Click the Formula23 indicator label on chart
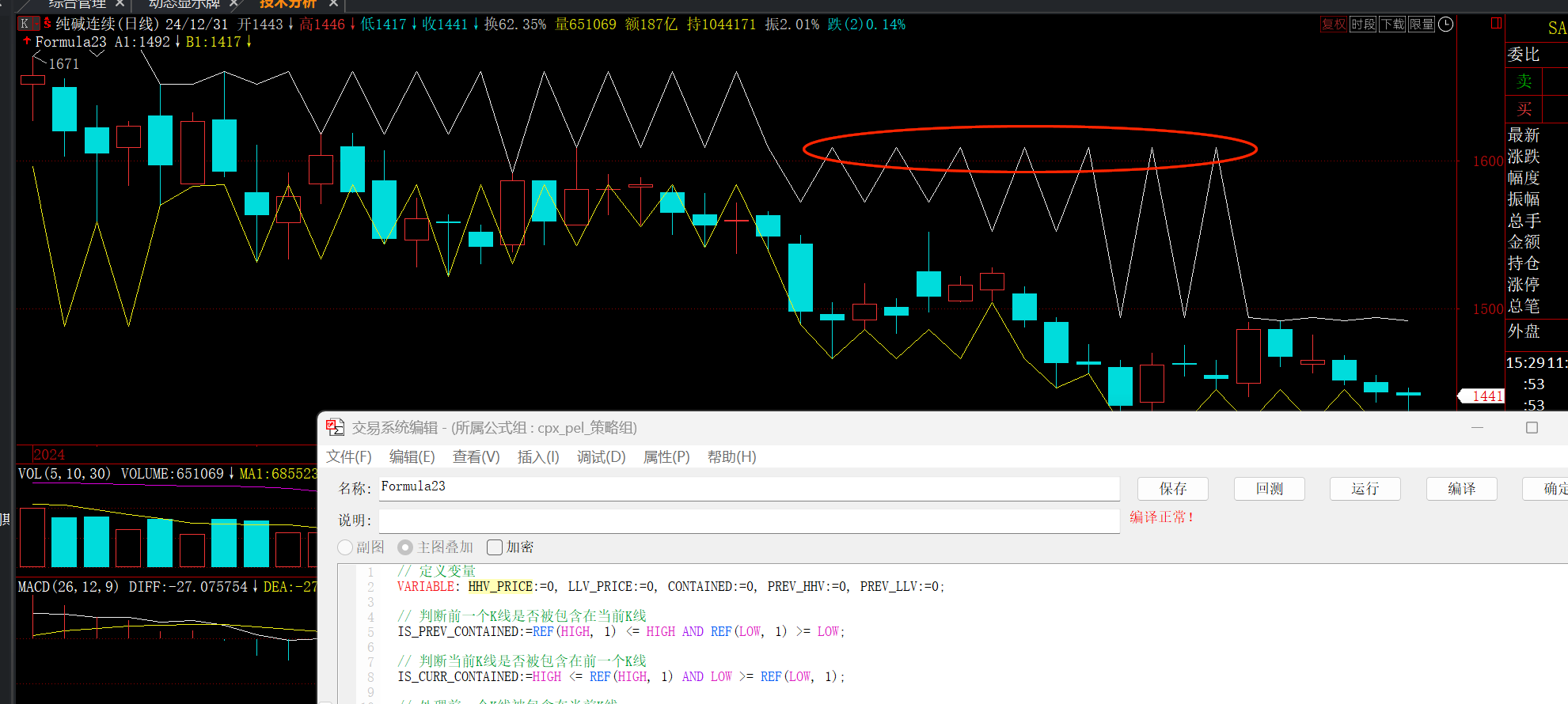The height and width of the screenshot is (704, 1568). [70, 42]
